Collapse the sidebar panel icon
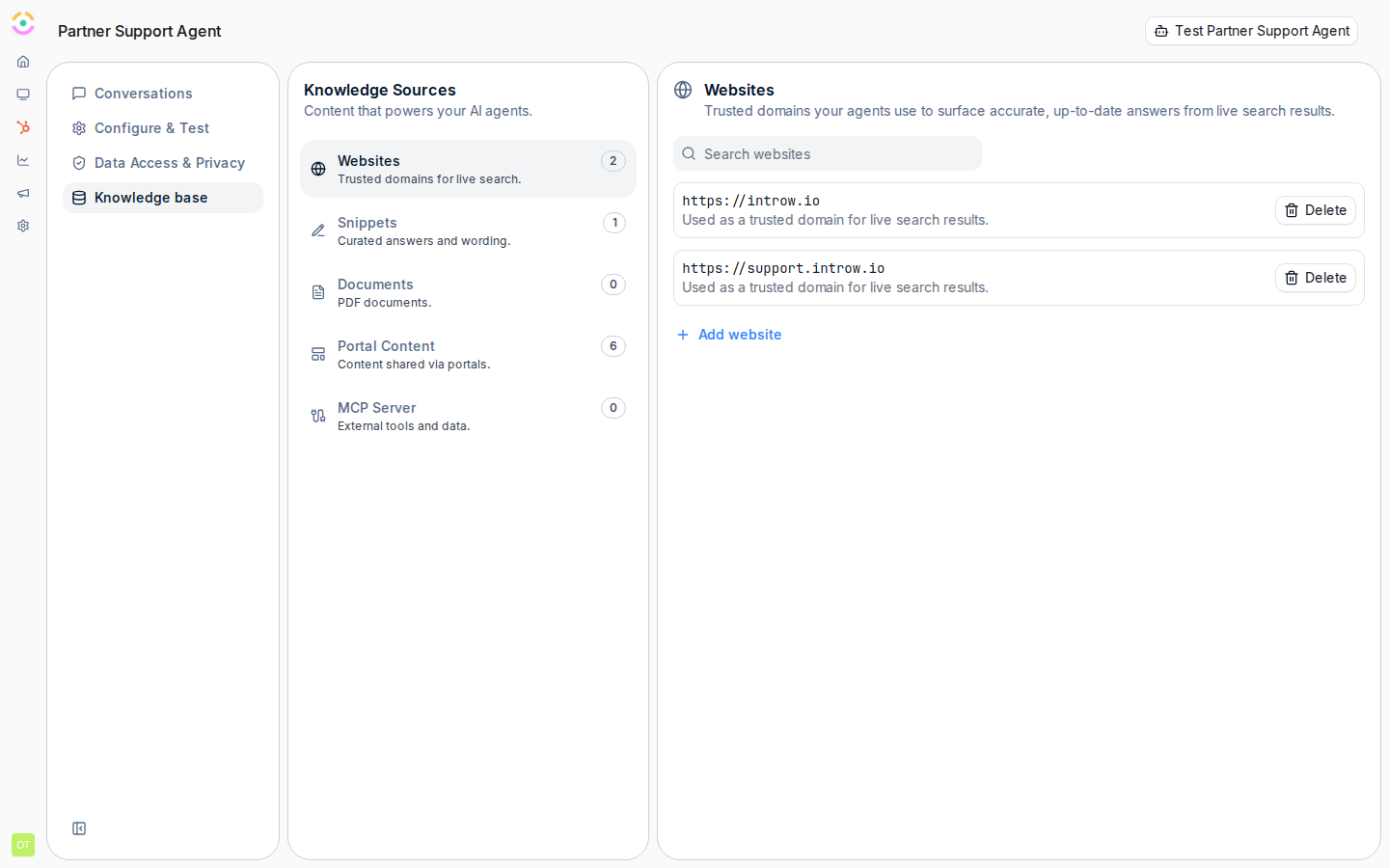1389x868 pixels. click(79, 828)
